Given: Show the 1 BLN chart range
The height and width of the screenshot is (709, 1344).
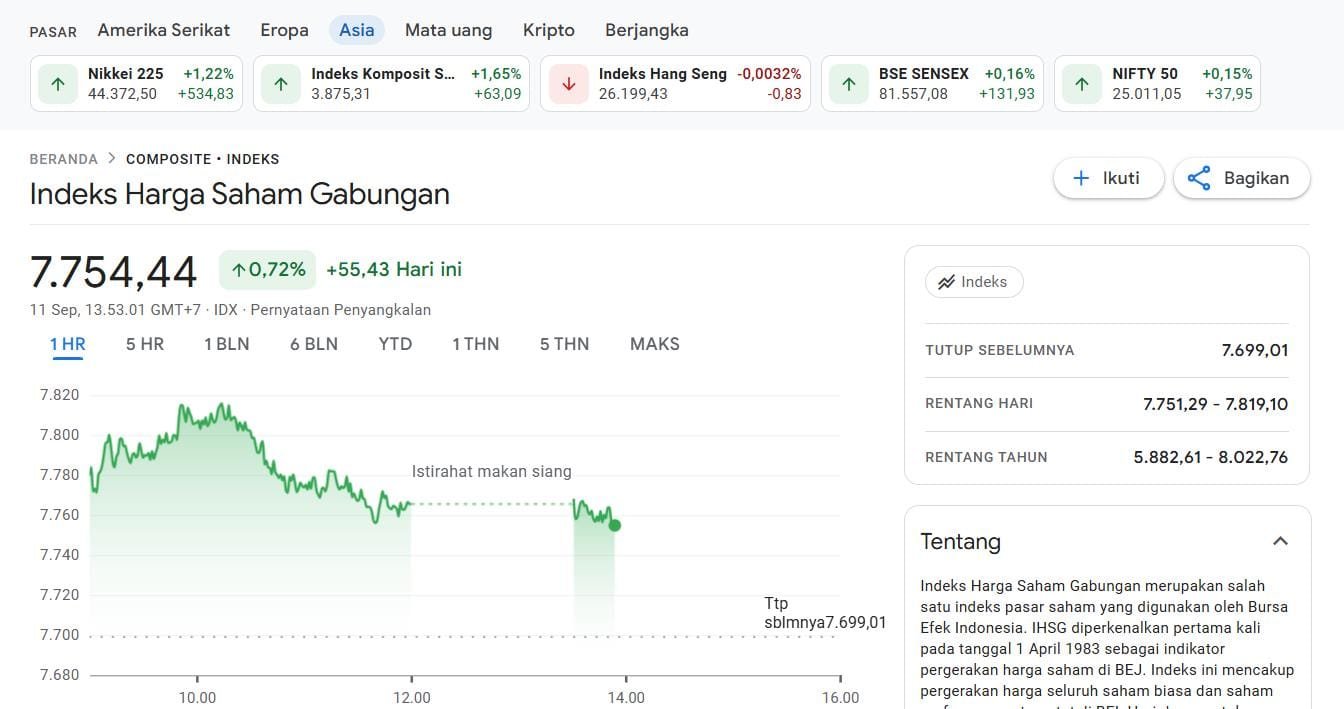Looking at the screenshot, I should tap(227, 344).
